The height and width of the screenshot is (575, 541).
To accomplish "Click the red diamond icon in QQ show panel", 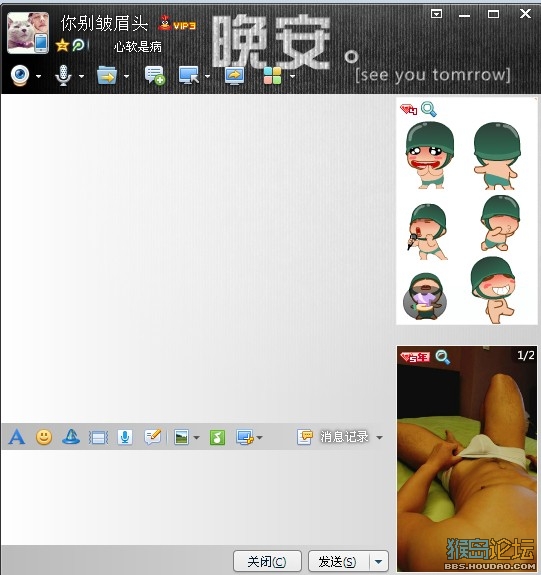I will pos(409,109).
